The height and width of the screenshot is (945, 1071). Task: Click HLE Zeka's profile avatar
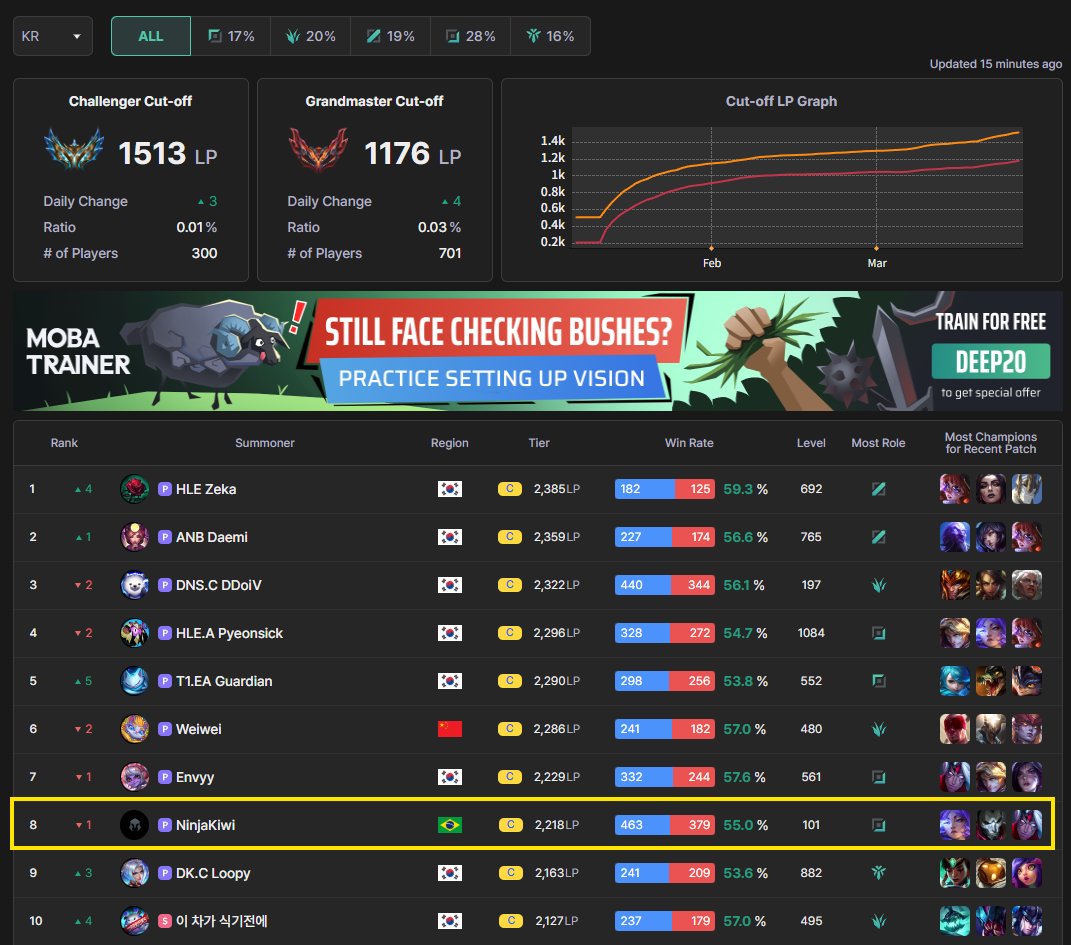coord(135,489)
